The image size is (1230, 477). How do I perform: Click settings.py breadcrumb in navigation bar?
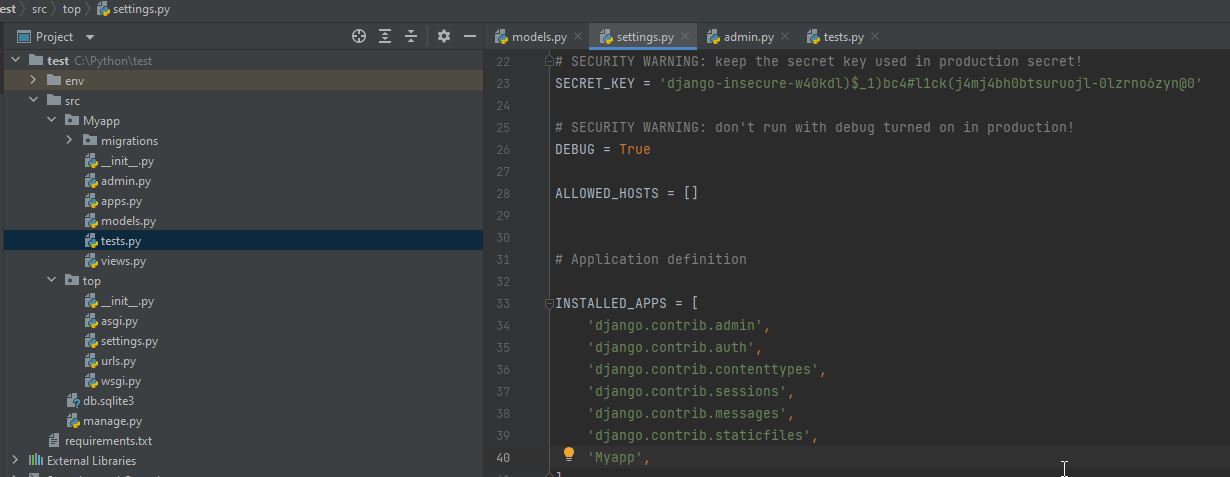tap(134, 9)
